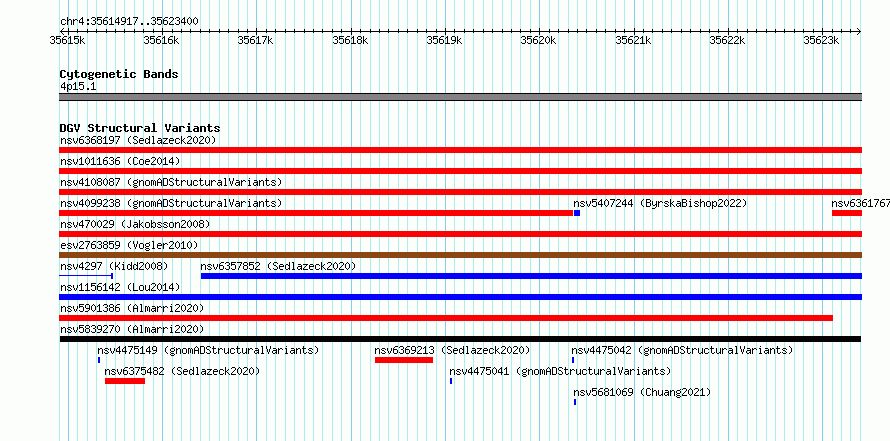Click the Cytogenetic Bands track title
890x441 pixels.
[119, 74]
